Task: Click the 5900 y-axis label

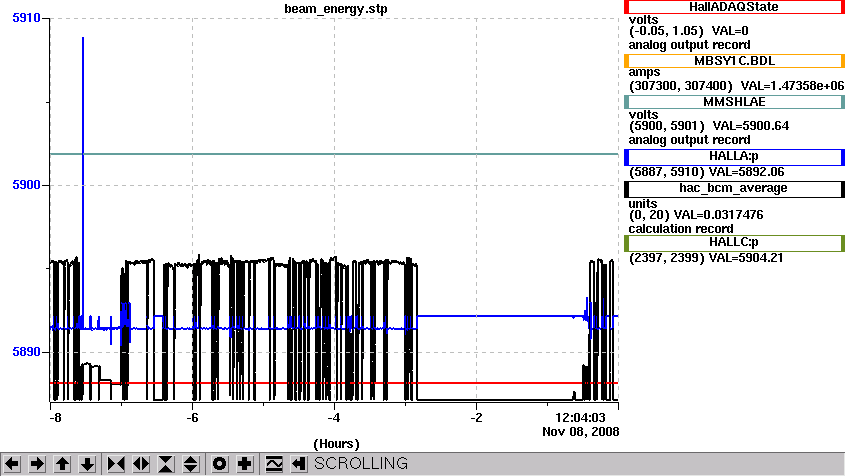Action: click(26, 185)
